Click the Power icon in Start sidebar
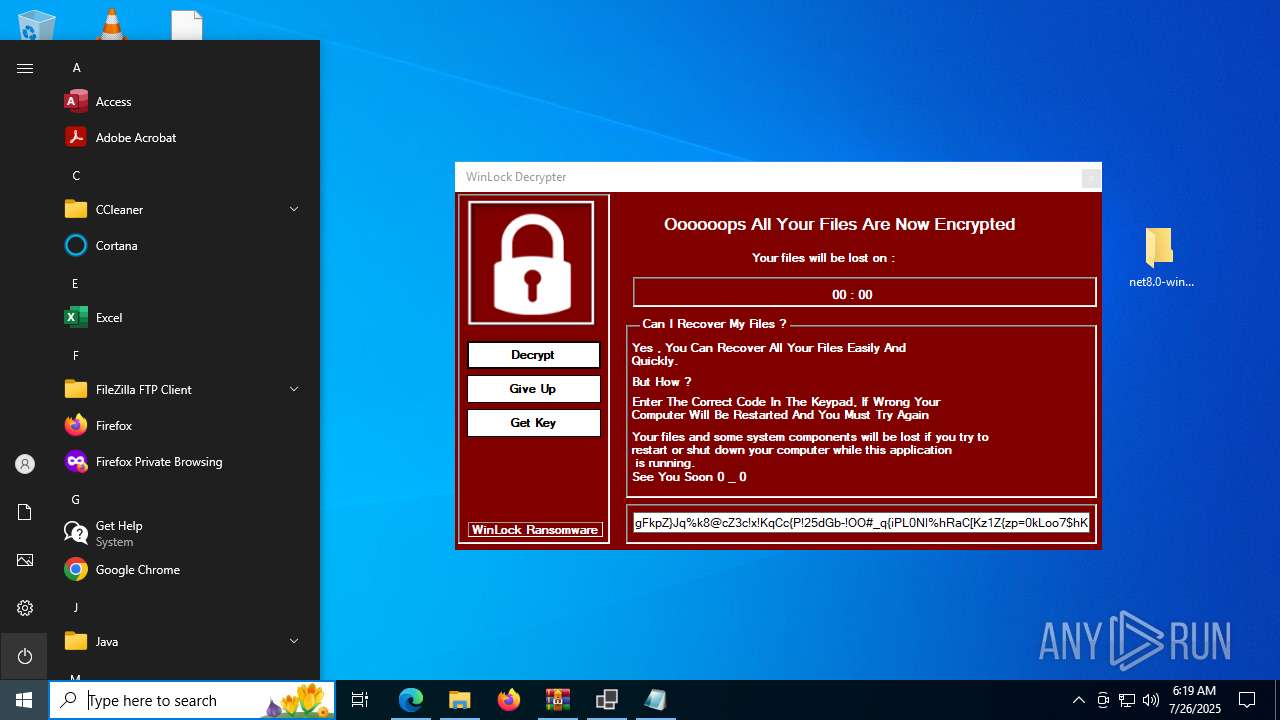Viewport: 1280px width, 720px height. [25, 656]
